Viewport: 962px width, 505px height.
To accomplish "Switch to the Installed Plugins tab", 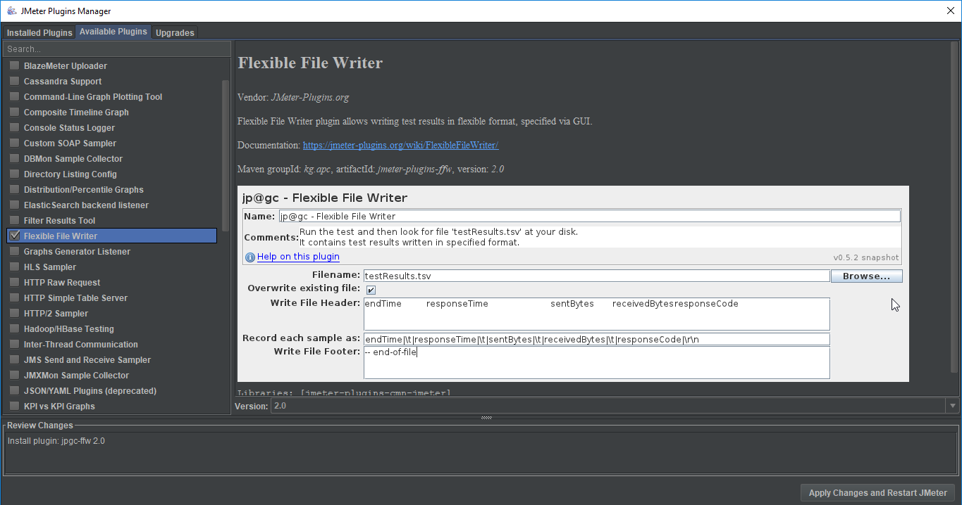I will (39, 33).
